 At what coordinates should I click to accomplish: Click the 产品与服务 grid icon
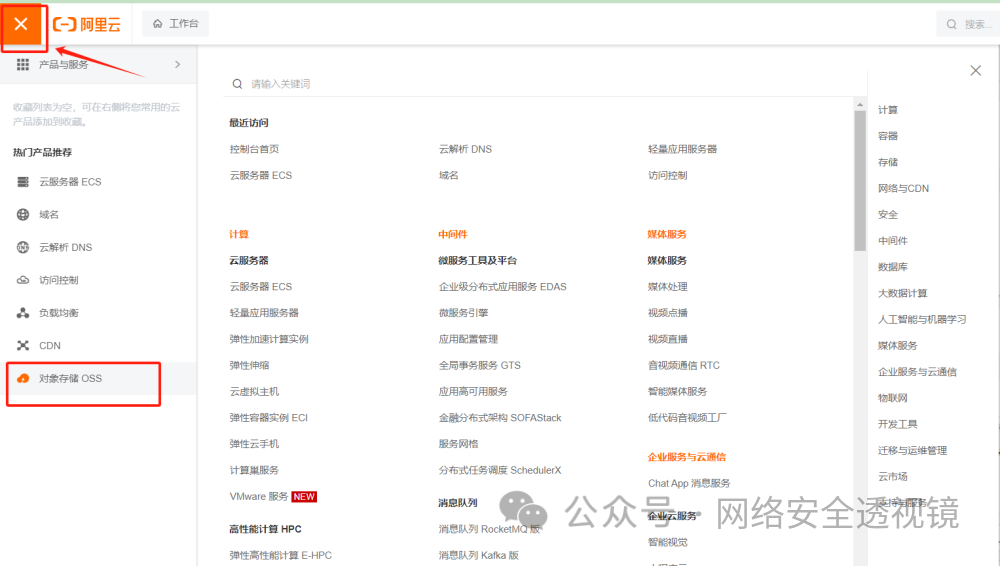pos(23,64)
